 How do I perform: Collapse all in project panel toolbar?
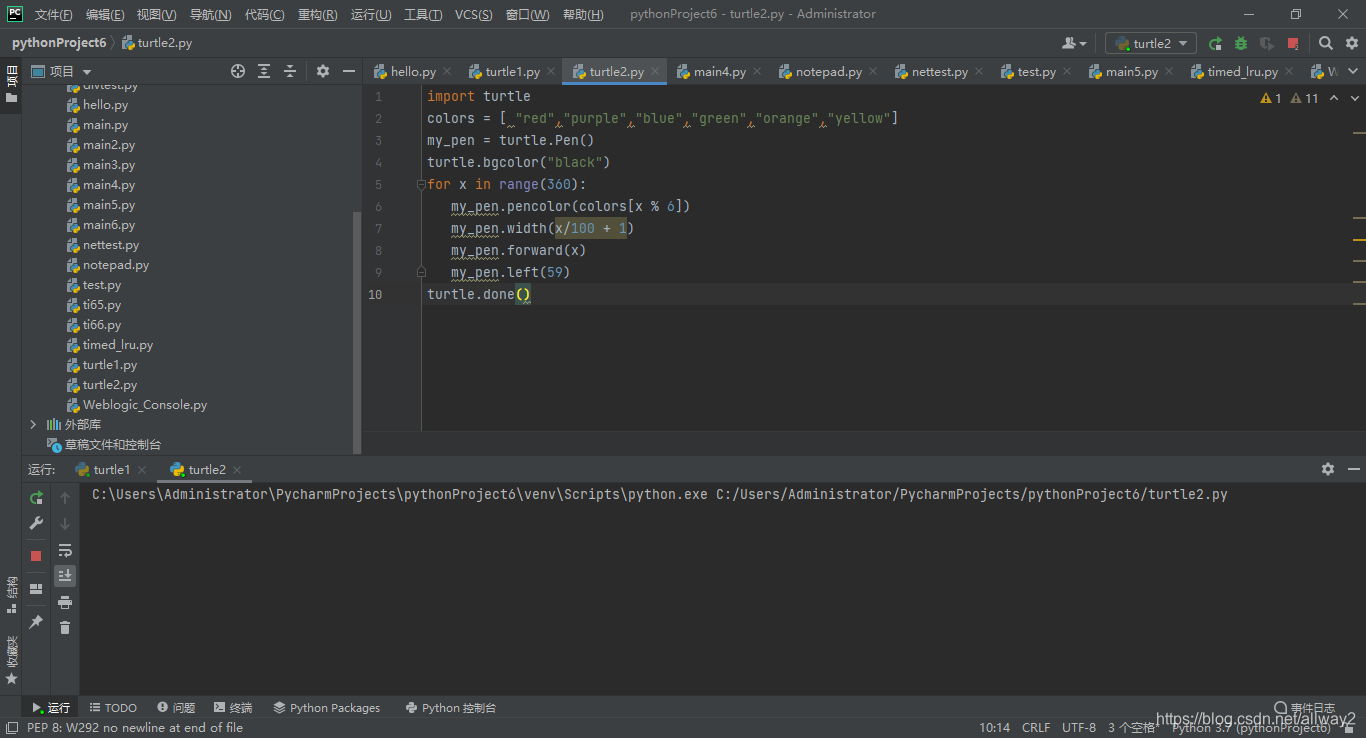[290, 71]
